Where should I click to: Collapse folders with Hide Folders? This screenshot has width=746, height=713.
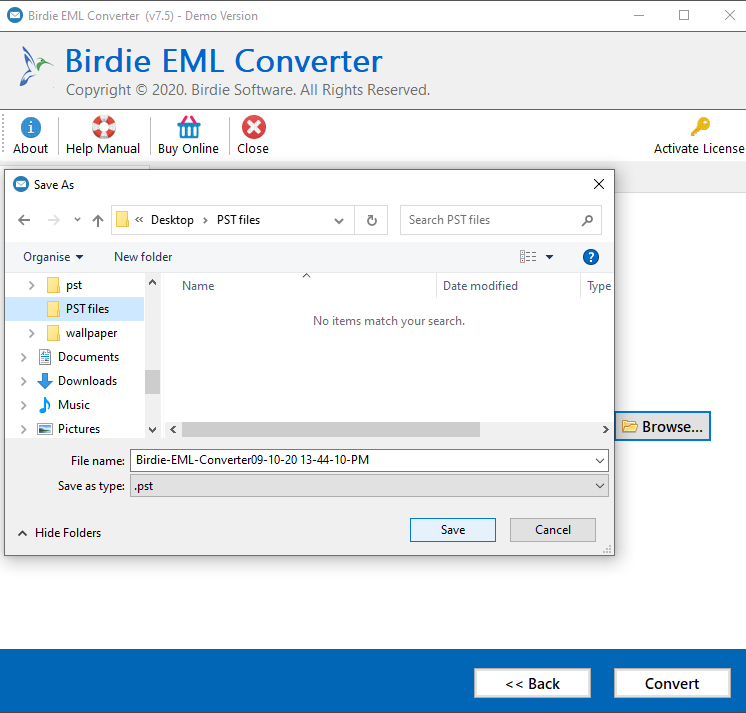pos(59,533)
